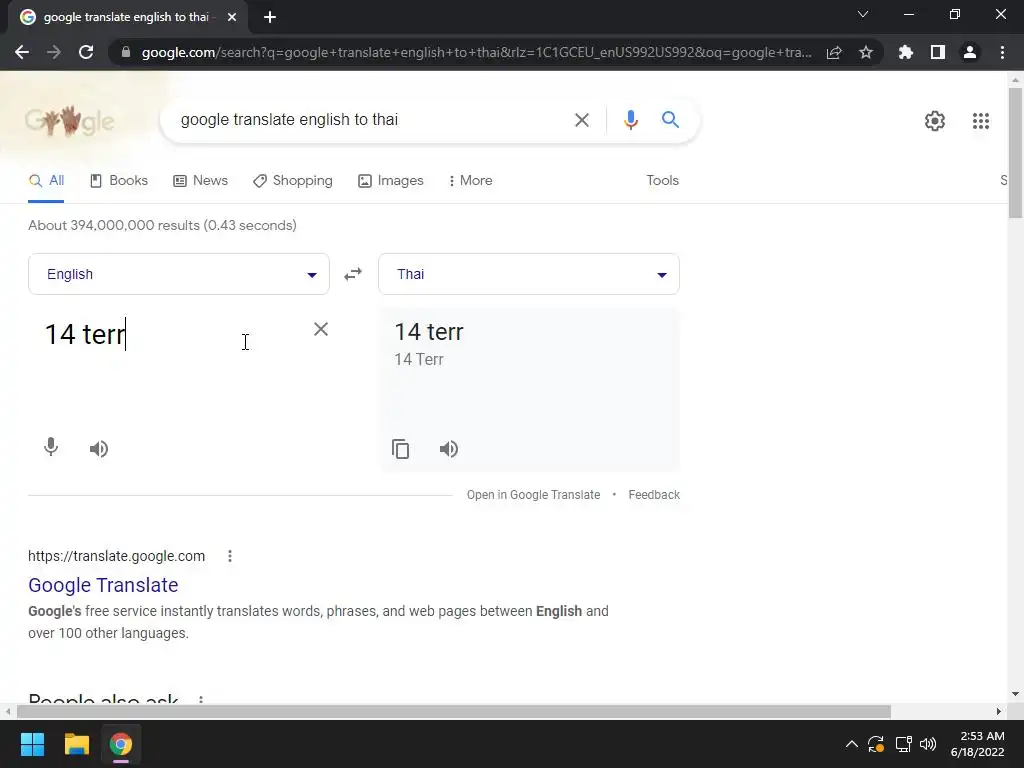
Task: Open File Explorer from taskbar
Action: tap(76, 744)
